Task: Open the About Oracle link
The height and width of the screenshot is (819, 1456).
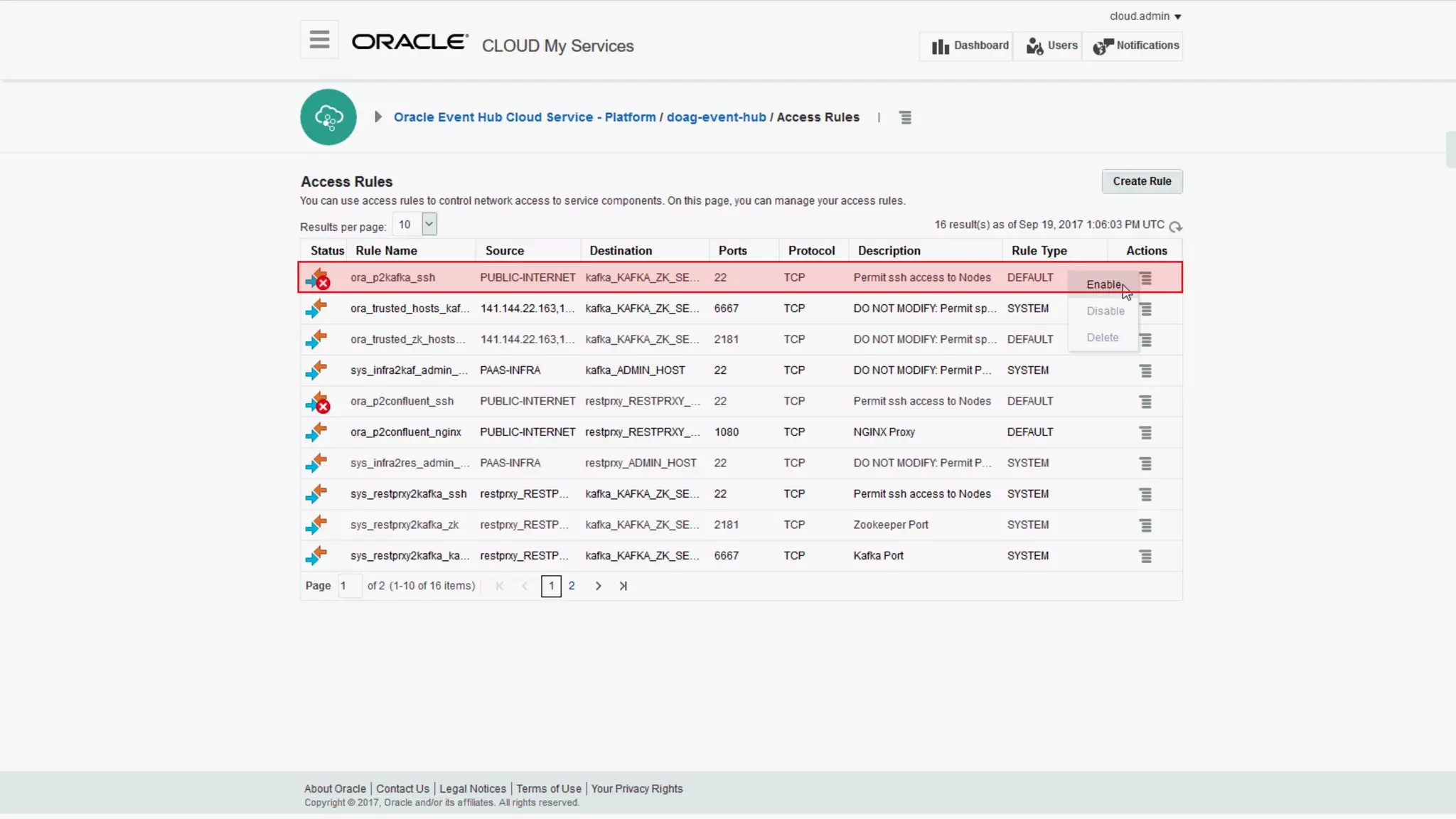Action: click(x=335, y=788)
